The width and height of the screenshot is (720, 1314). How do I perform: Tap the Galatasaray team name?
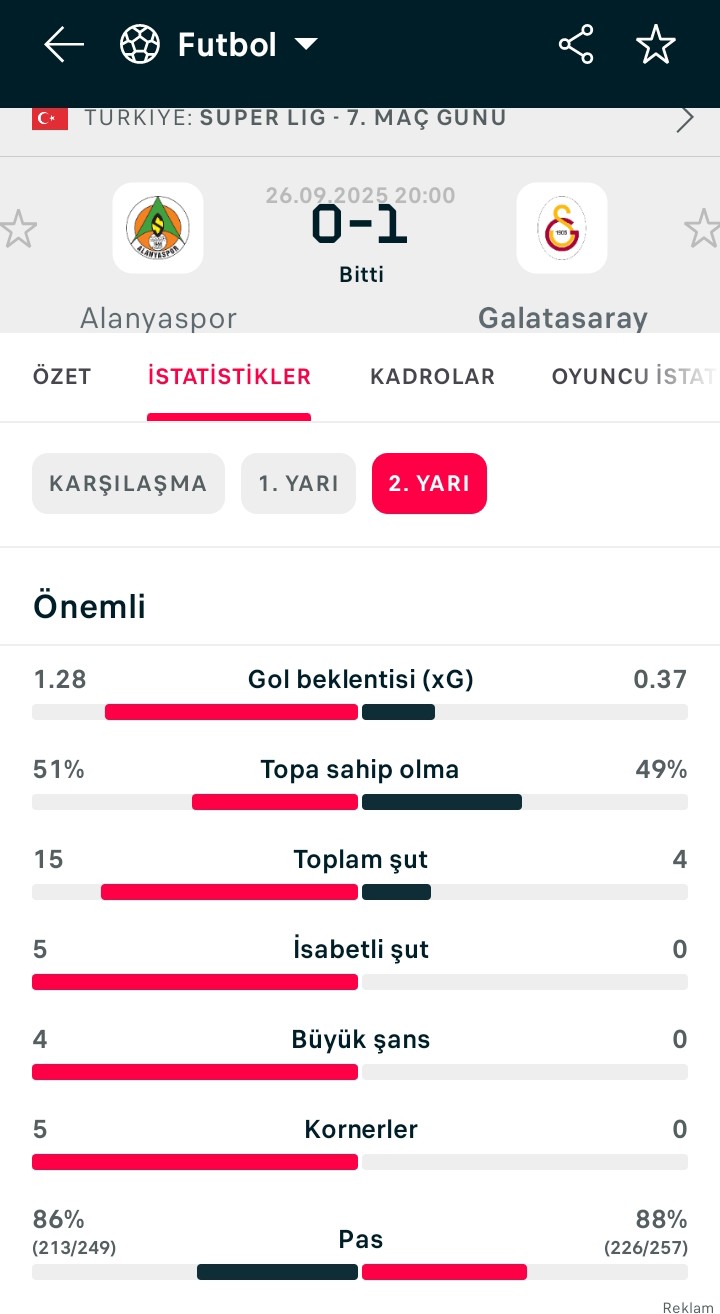(562, 318)
